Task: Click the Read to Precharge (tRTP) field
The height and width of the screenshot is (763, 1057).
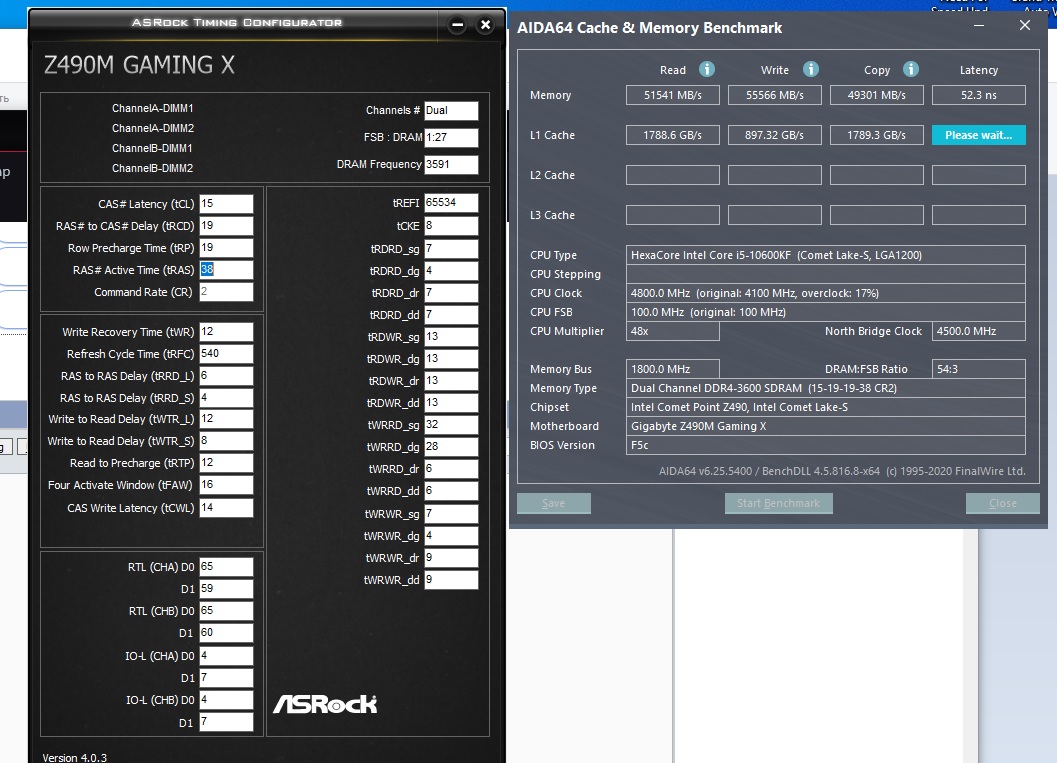Action: [x=226, y=463]
